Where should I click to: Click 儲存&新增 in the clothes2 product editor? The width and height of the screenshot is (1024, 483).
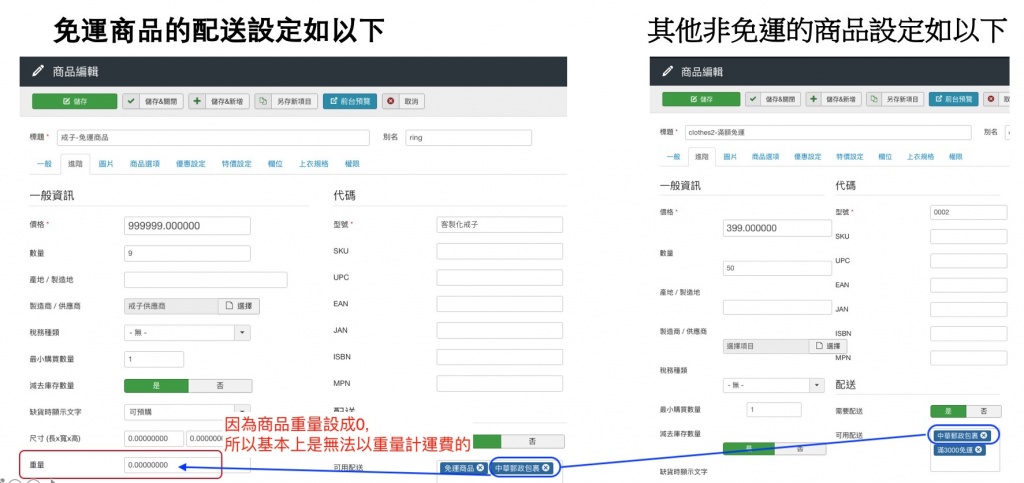(834, 99)
